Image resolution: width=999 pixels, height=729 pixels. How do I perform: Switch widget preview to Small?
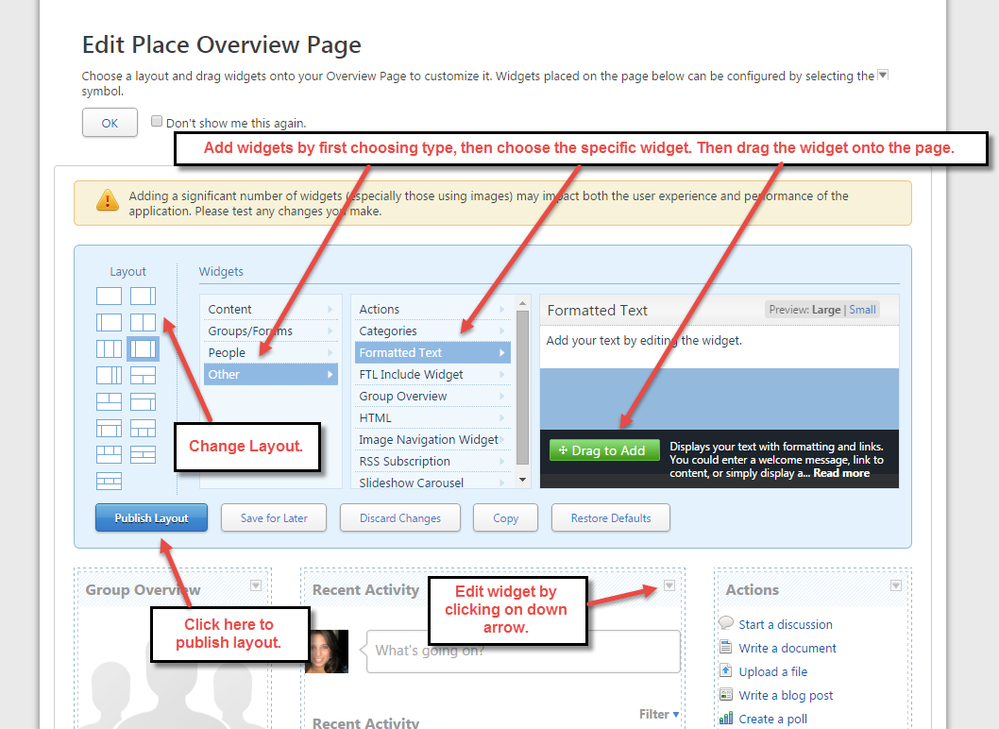click(x=862, y=310)
